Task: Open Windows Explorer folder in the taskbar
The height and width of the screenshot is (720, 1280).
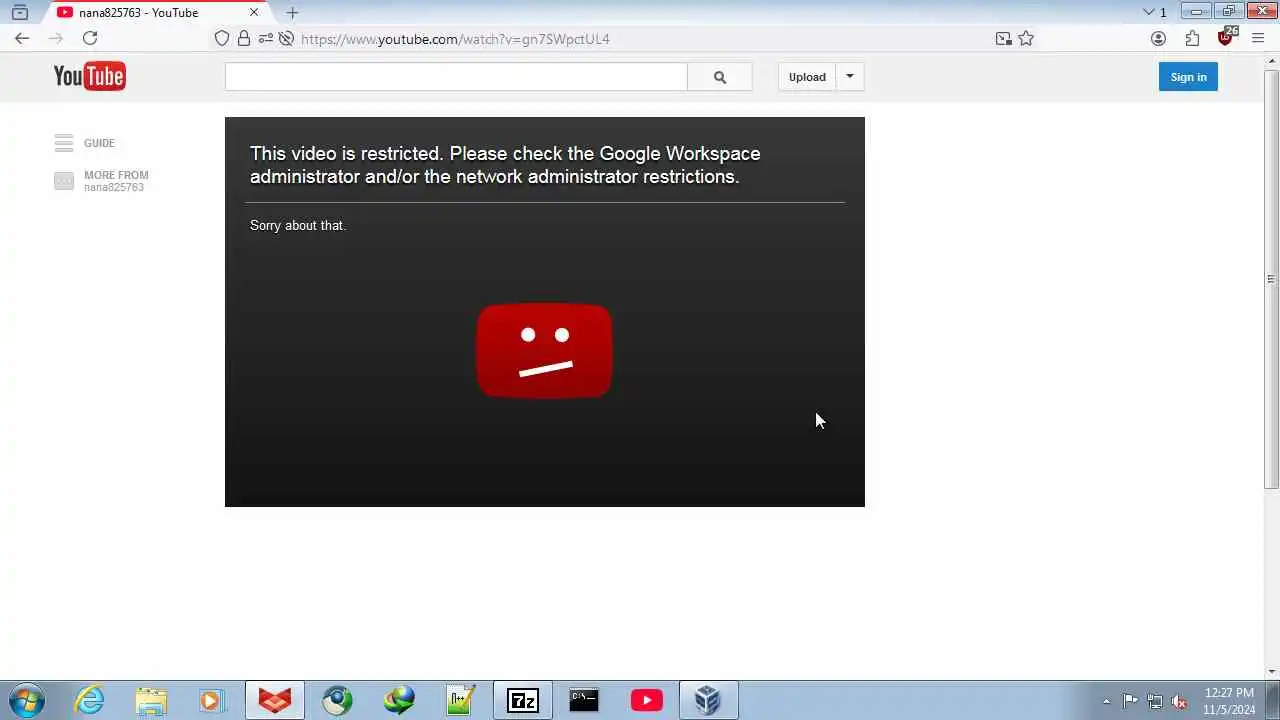Action: click(x=152, y=700)
